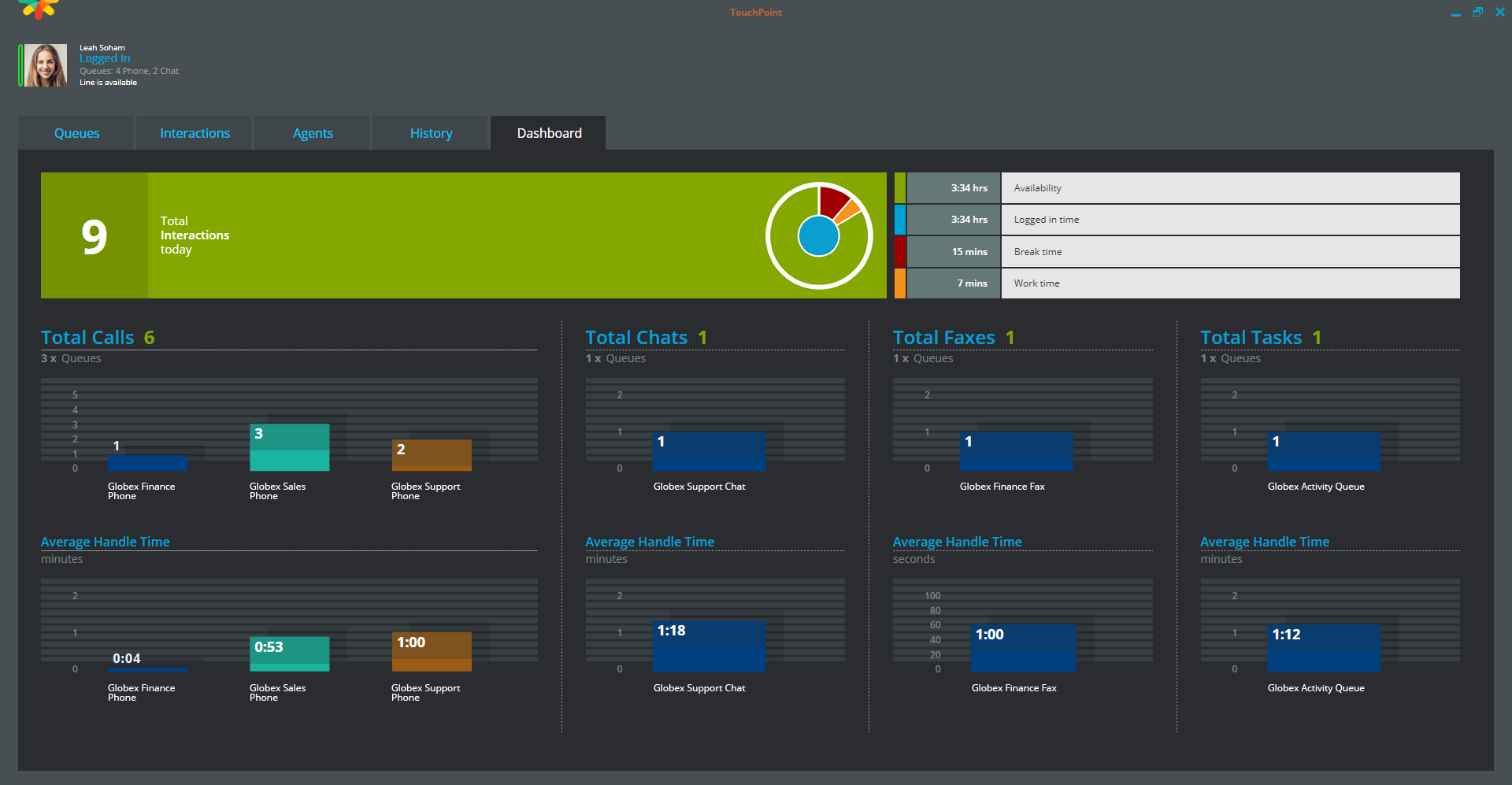This screenshot has width=1512, height=785.
Task: Go to the History tab
Action: tap(431, 133)
